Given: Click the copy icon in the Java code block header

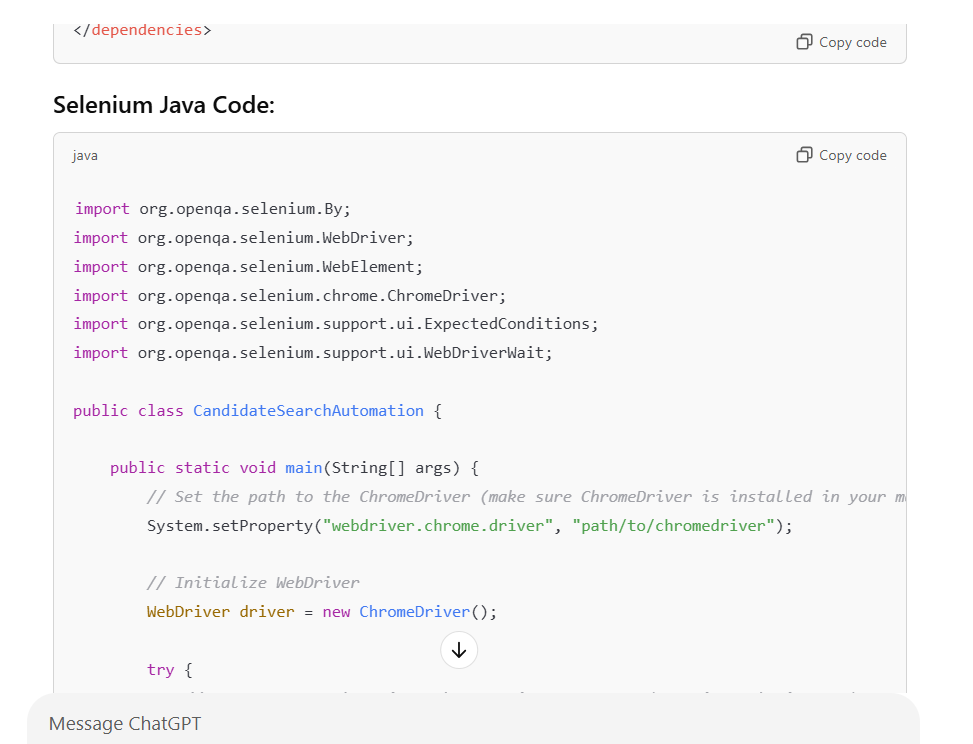Looking at the screenshot, I should (804, 155).
